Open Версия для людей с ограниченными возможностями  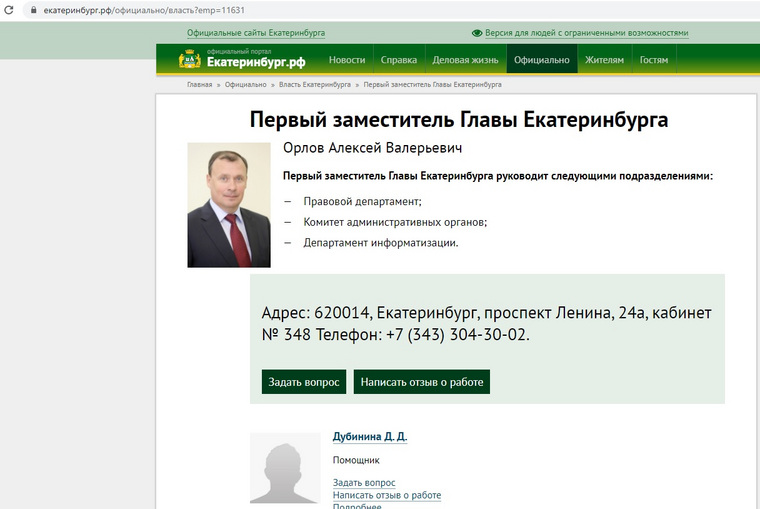point(586,33)
